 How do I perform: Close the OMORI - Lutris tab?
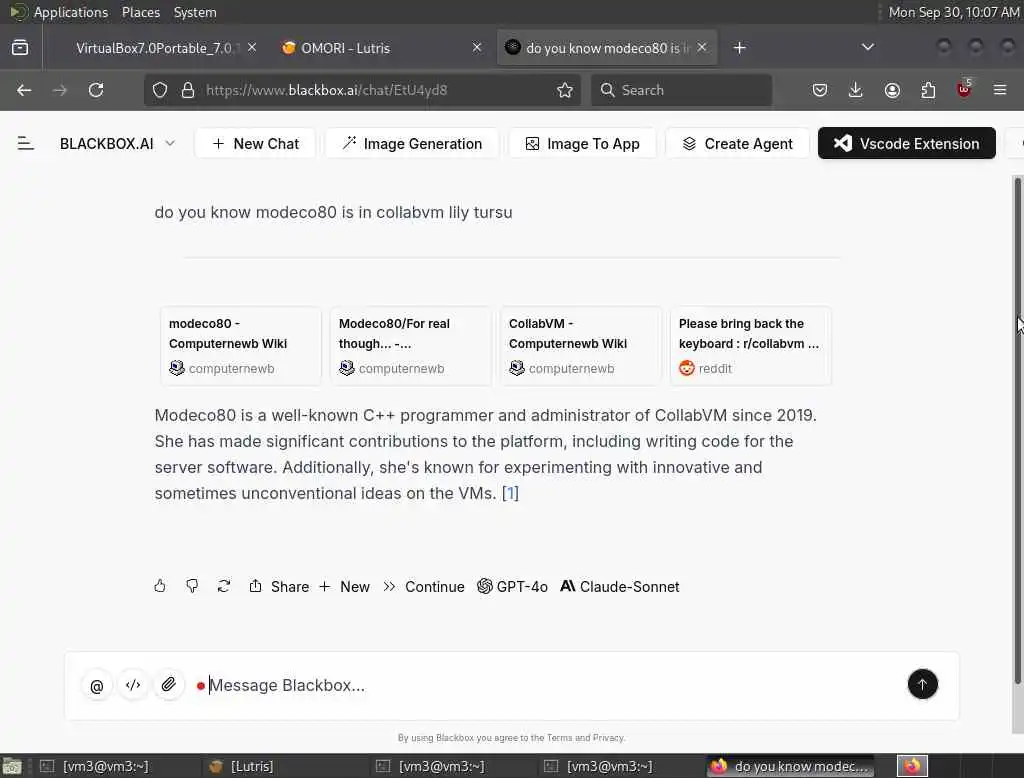point(477,47)
